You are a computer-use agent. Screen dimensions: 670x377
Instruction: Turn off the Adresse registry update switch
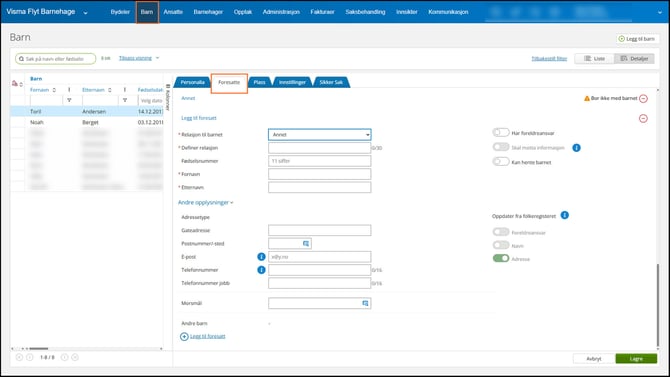pyautogui.click(x=501, y=259)
